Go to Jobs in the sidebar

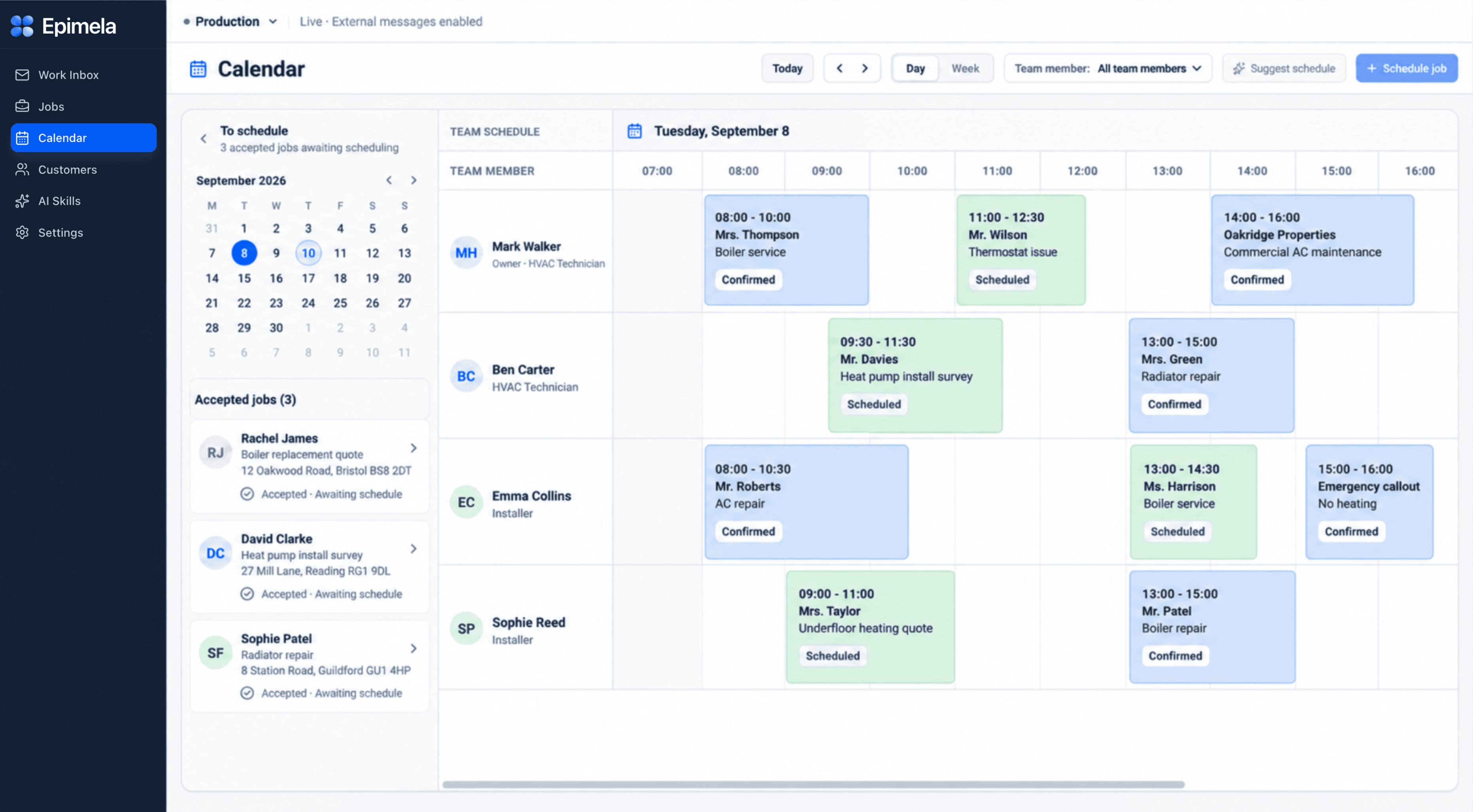click(83, 106)
